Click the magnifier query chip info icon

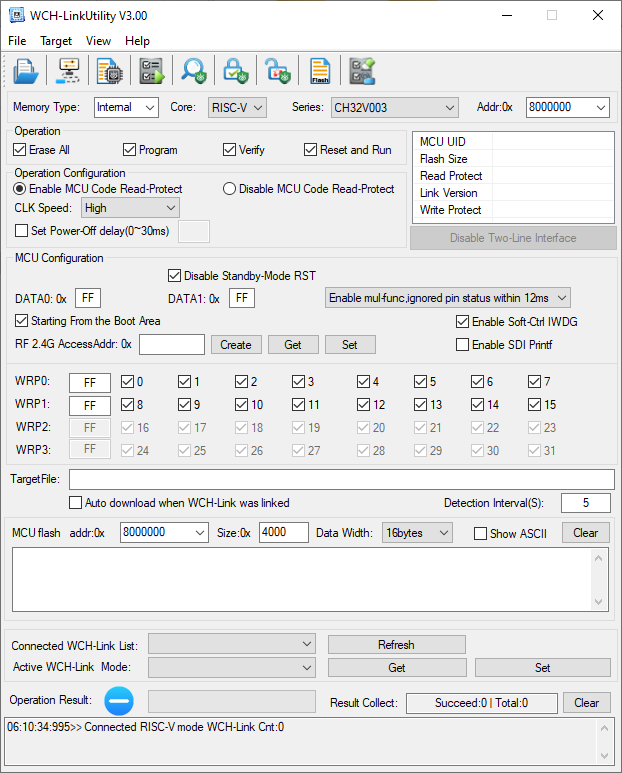[x=194, y=71]
